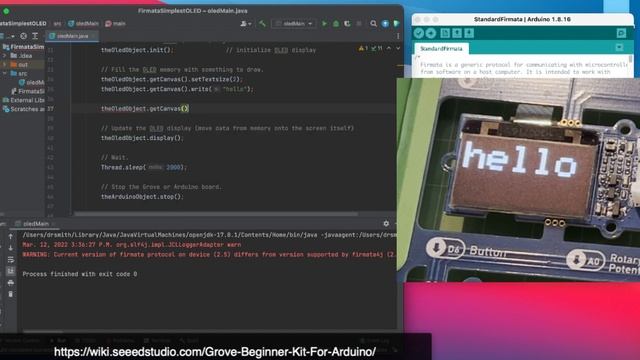640x360 pixels.
Task: Click the Upload arrow in Arduino IDE
Action: [x=431, y=33]
